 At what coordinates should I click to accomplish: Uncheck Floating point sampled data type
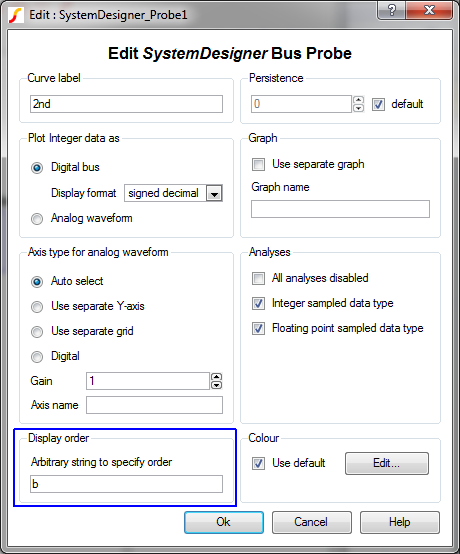click(258, 329)
